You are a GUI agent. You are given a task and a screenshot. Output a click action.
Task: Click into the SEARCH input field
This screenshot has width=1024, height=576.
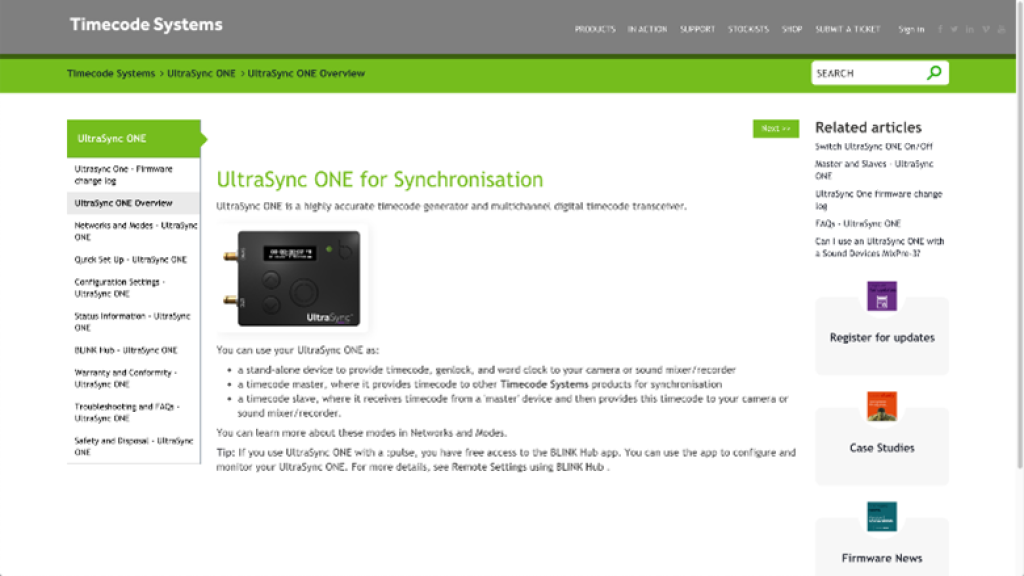click(x=866, y=73)
